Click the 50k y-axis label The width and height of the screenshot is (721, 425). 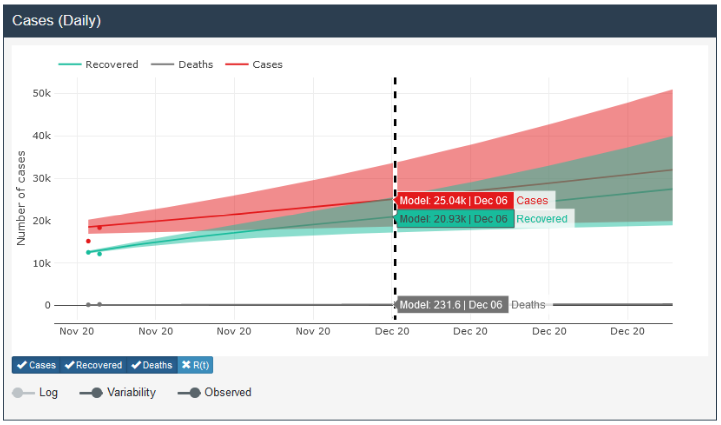click(x=42, y=93)
